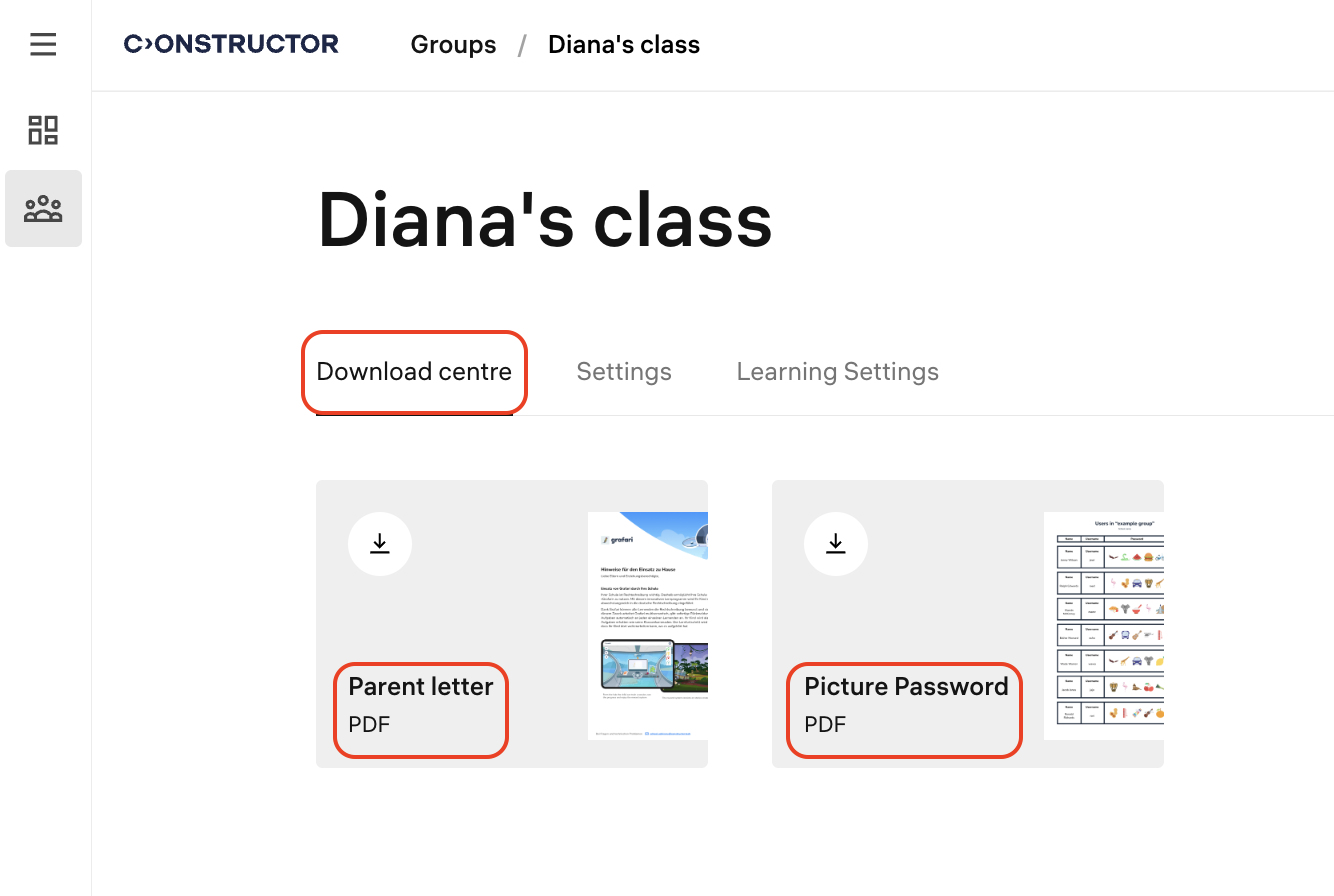Click the Parent letter title text

pyautogui.click(x=421, y=687)
